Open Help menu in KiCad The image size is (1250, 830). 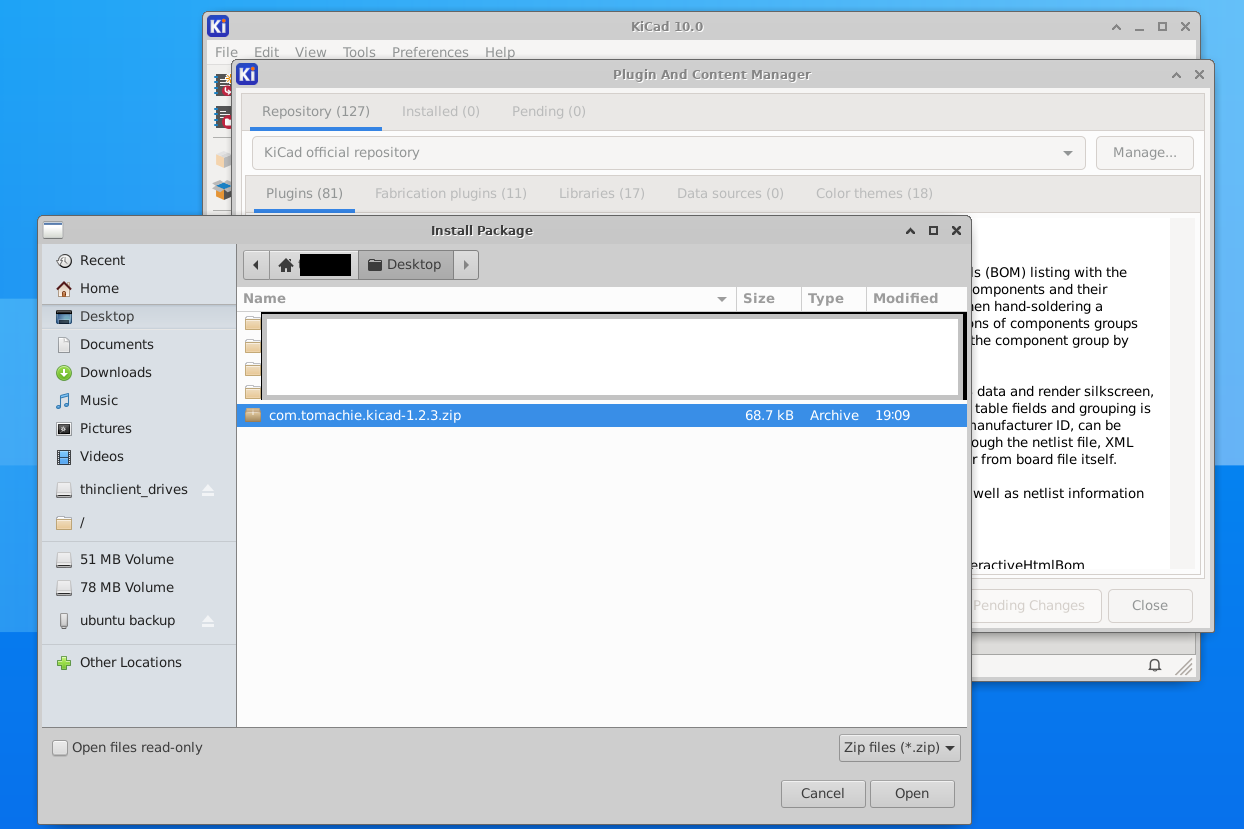pos(500,52)
